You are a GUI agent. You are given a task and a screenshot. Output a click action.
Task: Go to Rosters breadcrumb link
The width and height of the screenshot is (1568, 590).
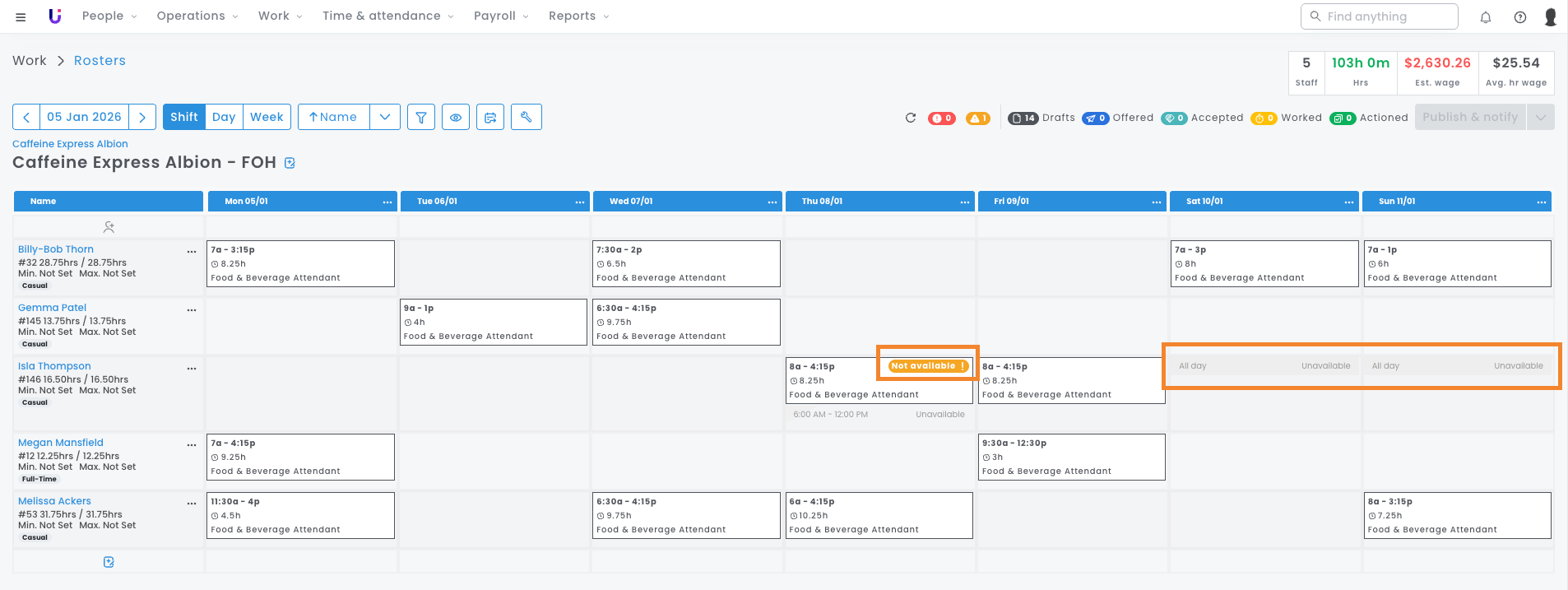point(100,61)
